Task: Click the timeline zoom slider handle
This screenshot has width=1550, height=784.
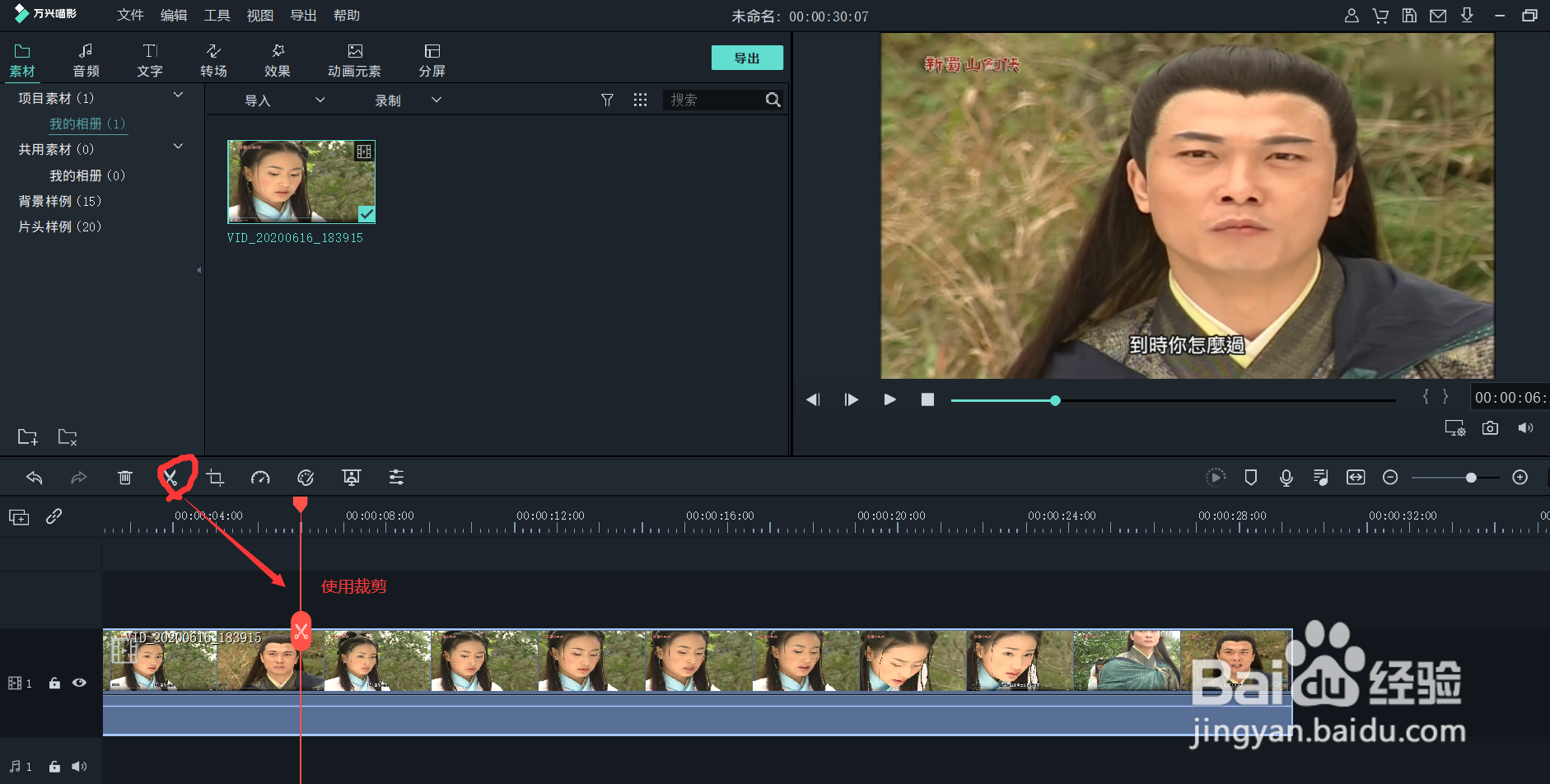Action: pyautogui.click(x=1471, y=478)
